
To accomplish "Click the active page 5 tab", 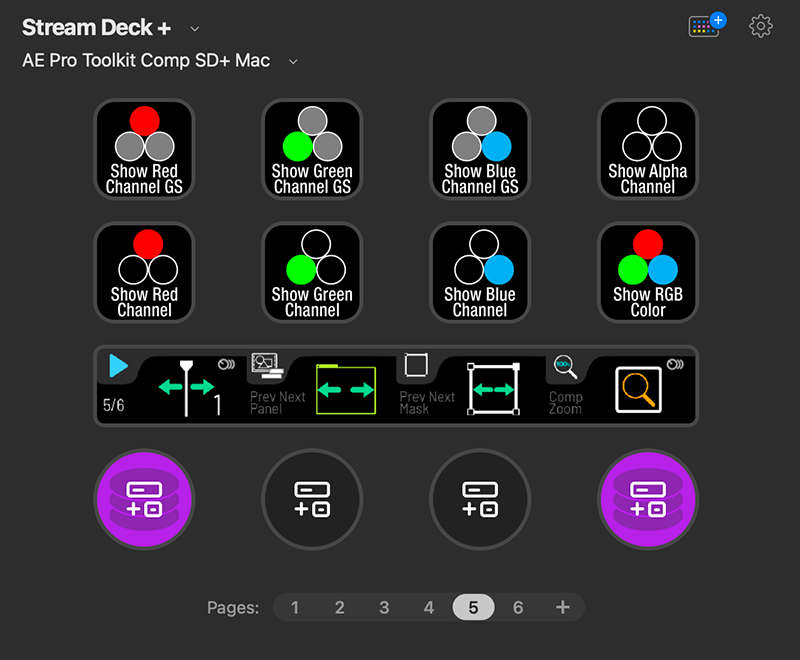I will coord(473,607).
